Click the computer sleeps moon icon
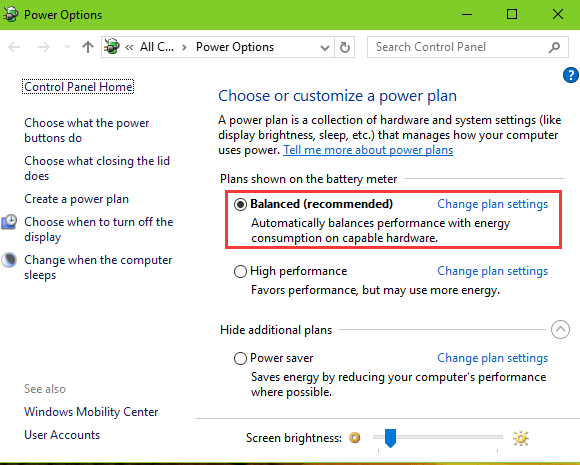 point(9,260)
